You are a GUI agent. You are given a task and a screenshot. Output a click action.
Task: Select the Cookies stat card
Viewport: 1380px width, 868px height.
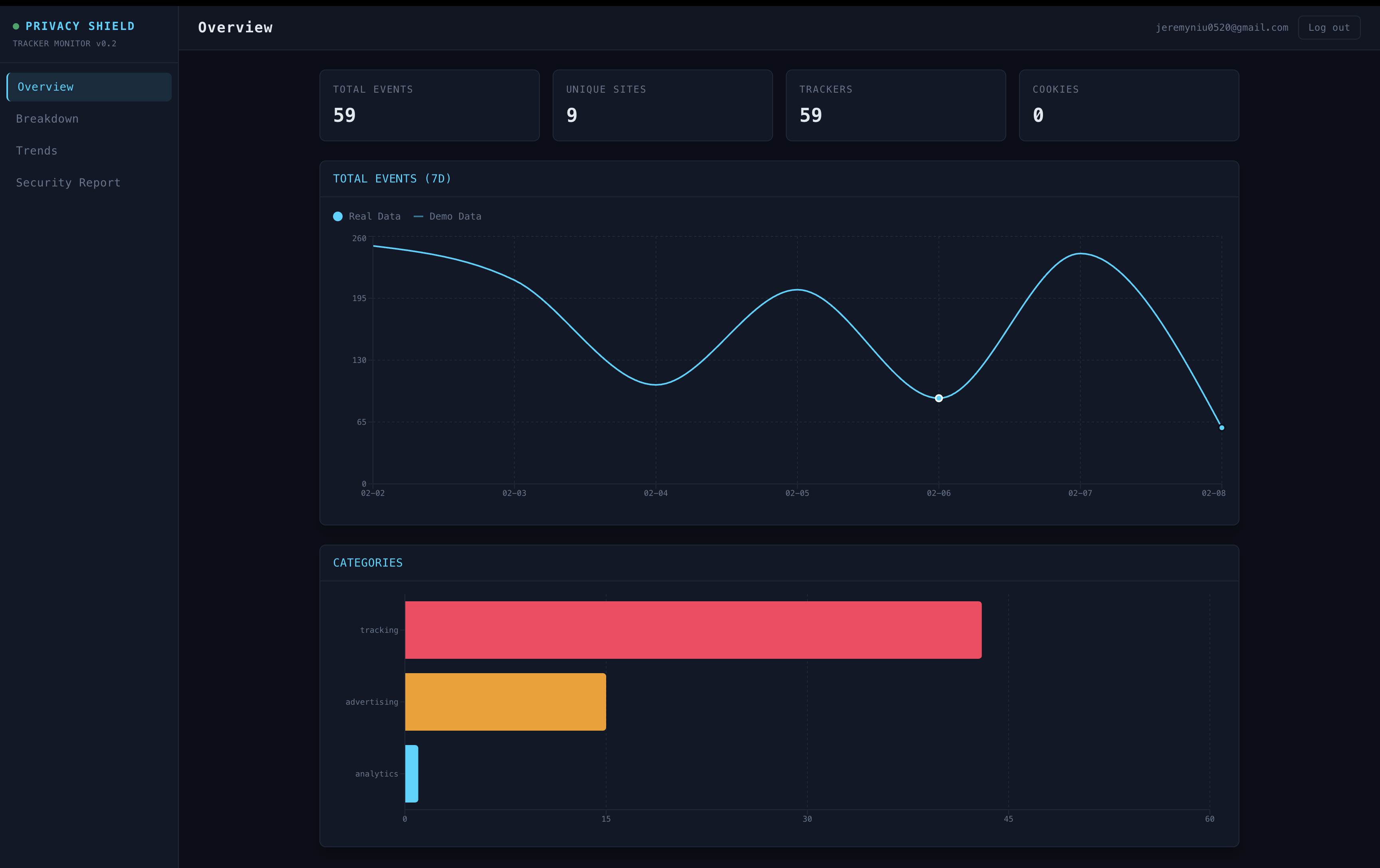click(x=1128, y=105)
